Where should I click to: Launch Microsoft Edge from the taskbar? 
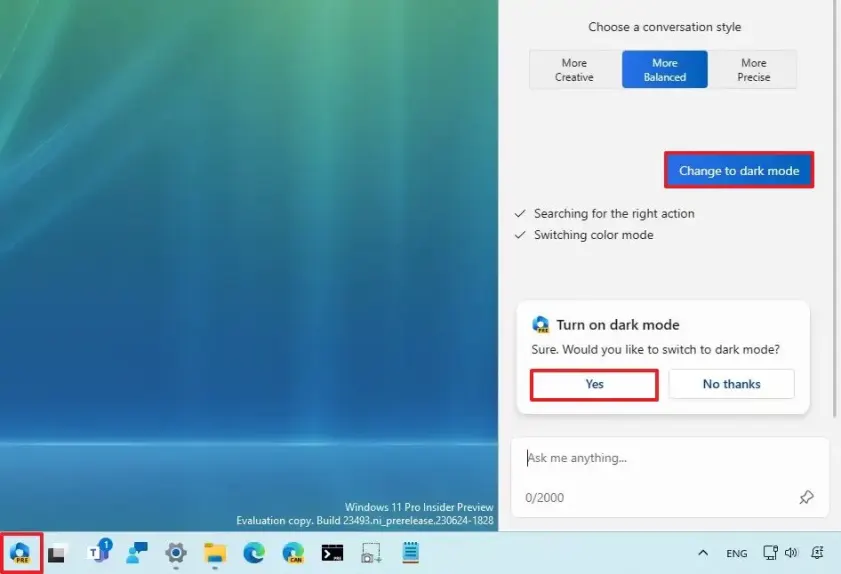click(x=254, y=553)
